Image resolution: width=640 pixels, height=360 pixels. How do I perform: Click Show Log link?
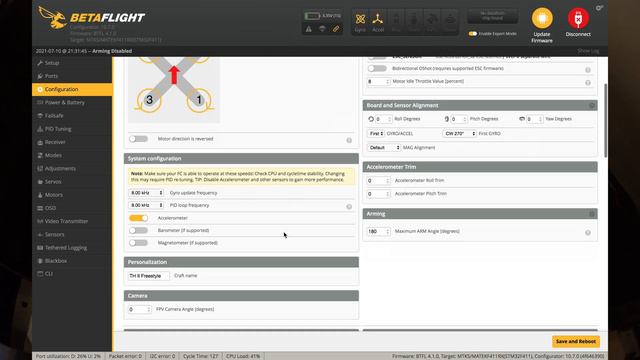pos(588,51)
